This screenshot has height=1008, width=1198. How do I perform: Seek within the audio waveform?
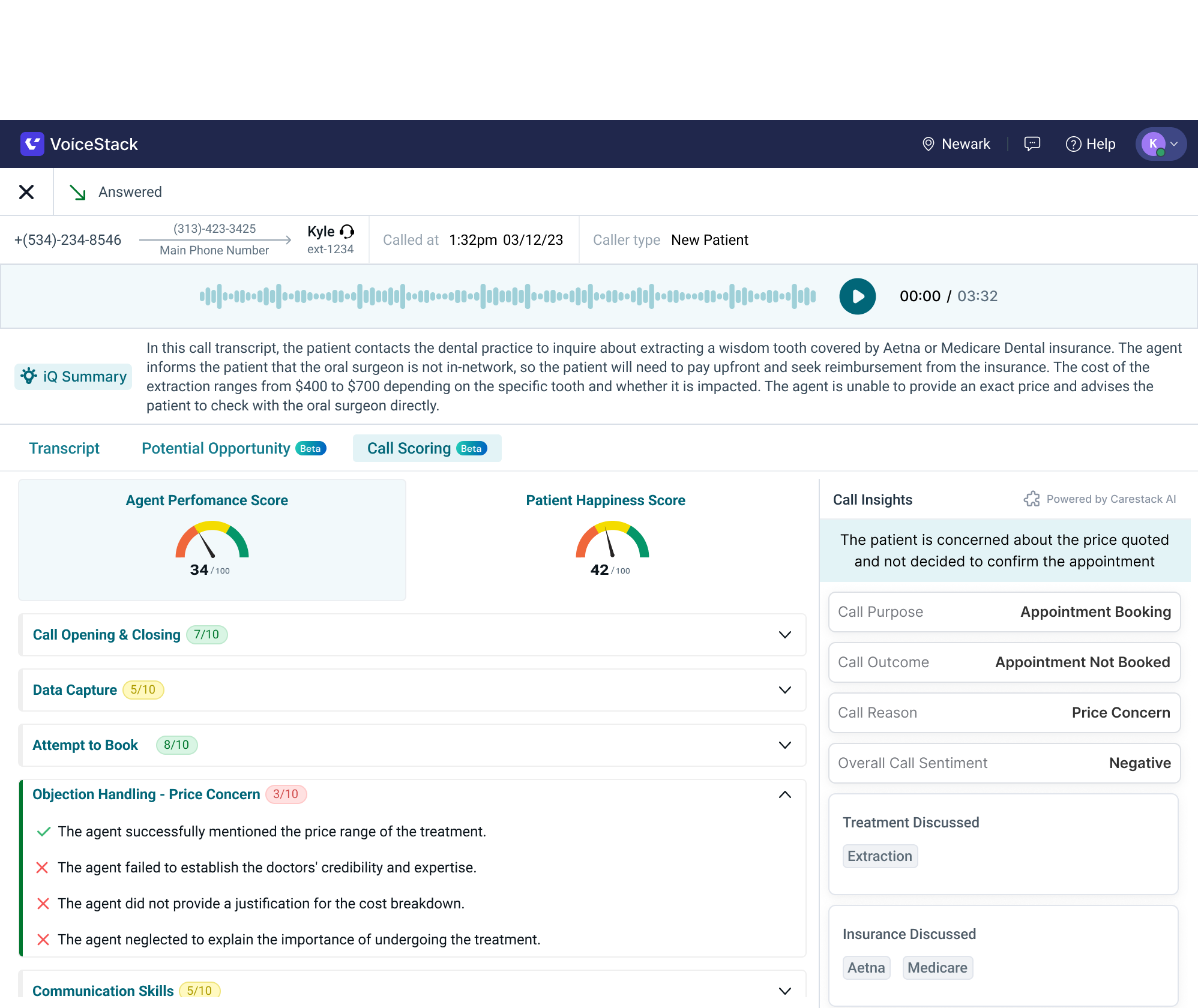click(x=507, y=296)
